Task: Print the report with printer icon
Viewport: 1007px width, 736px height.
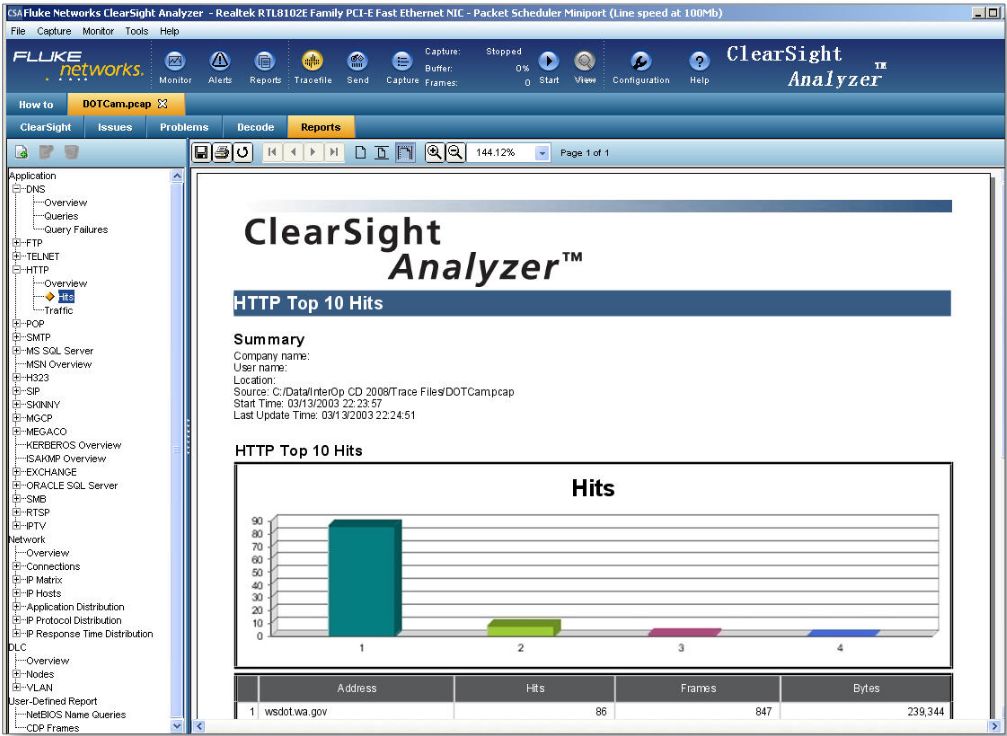Action: (222, 153)
